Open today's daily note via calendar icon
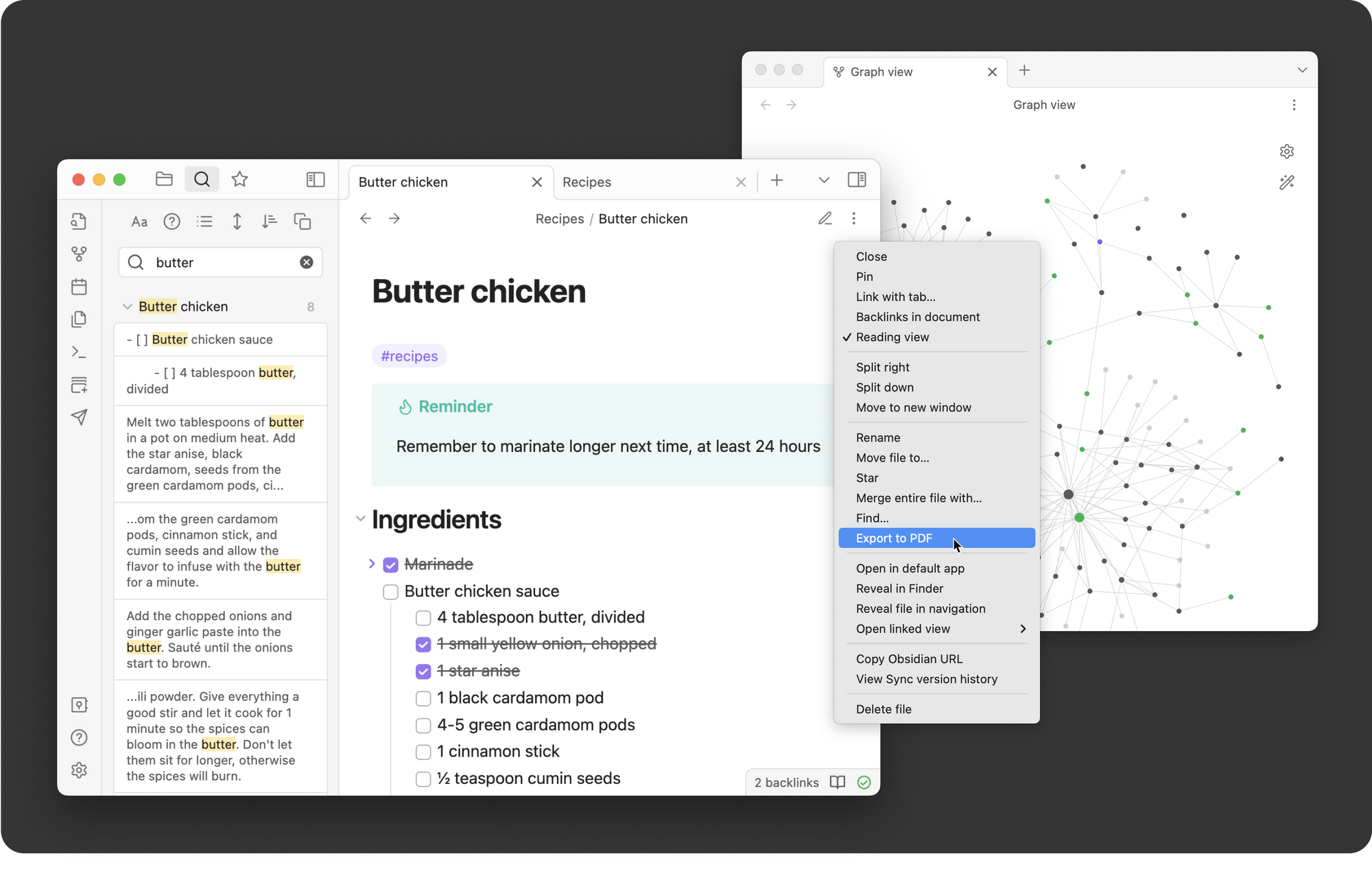The image size is (1372, 869). [79, 287]
